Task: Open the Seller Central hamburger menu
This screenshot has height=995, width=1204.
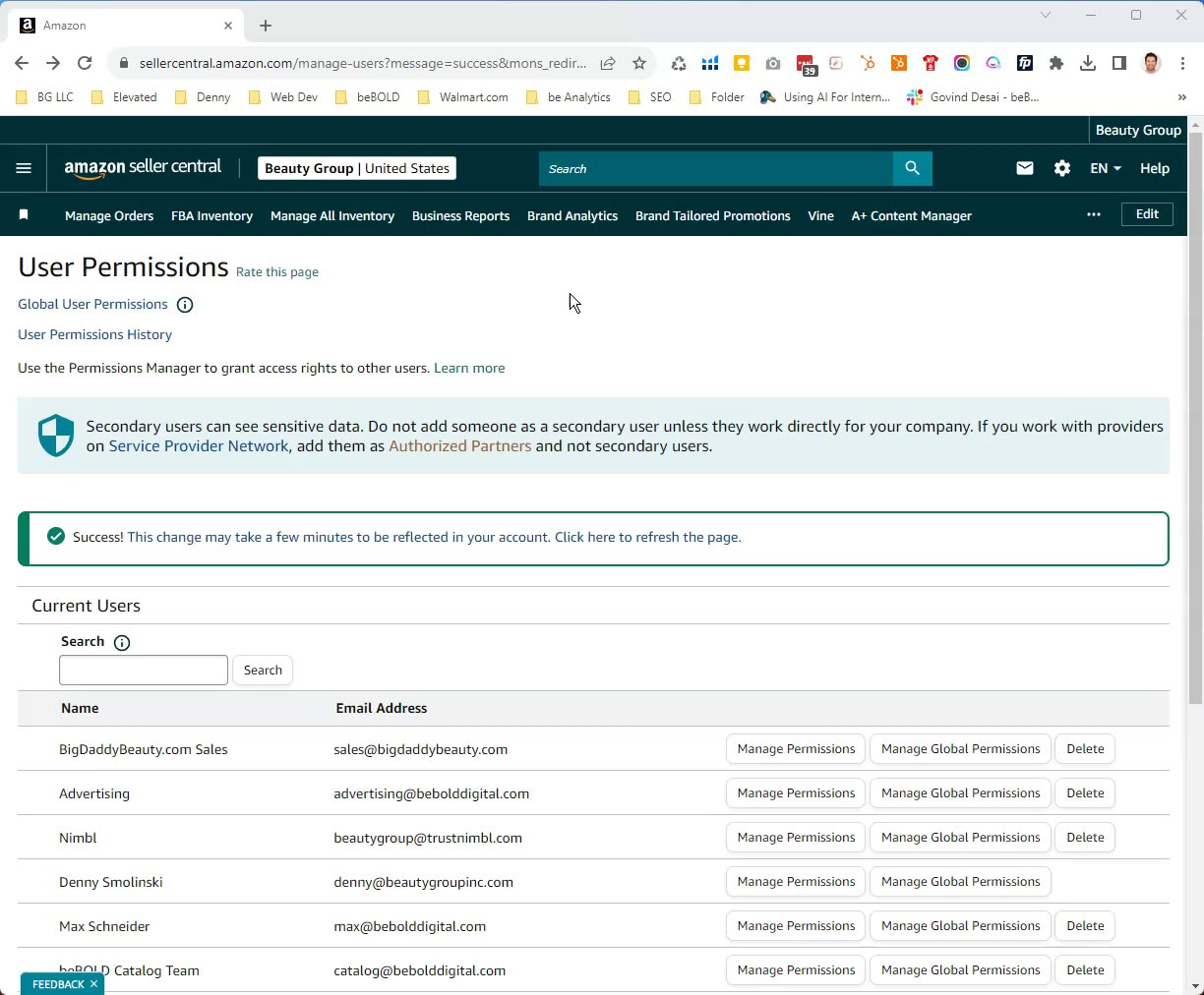Action: (24, 168)
